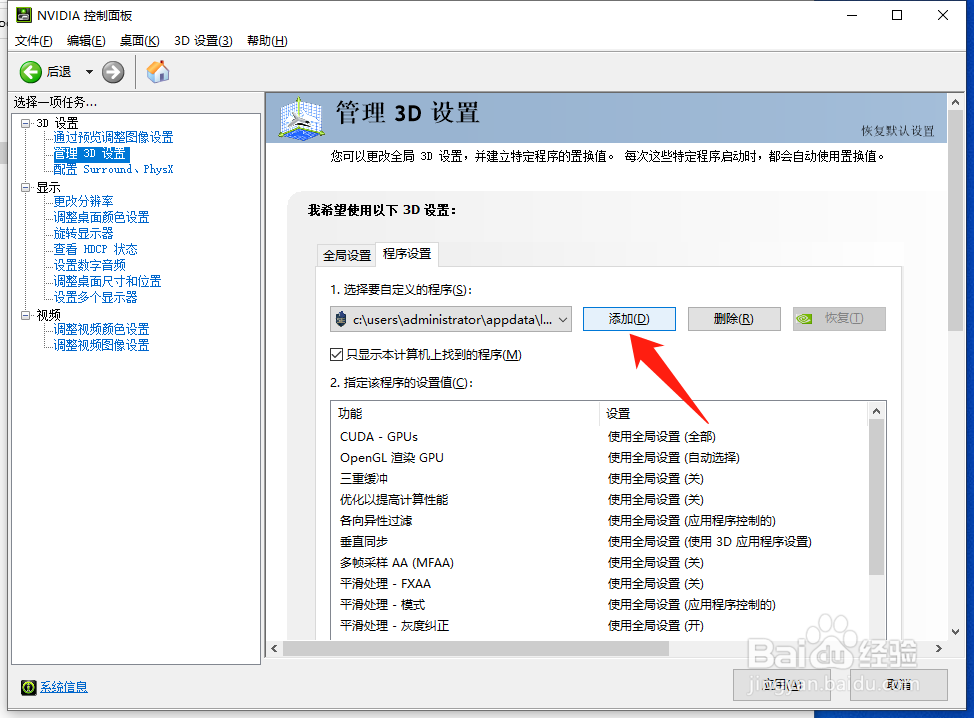The image size is (974, 718).
Task: Select the 平滑处理 - FXAA row
Action: coord(599,584)
